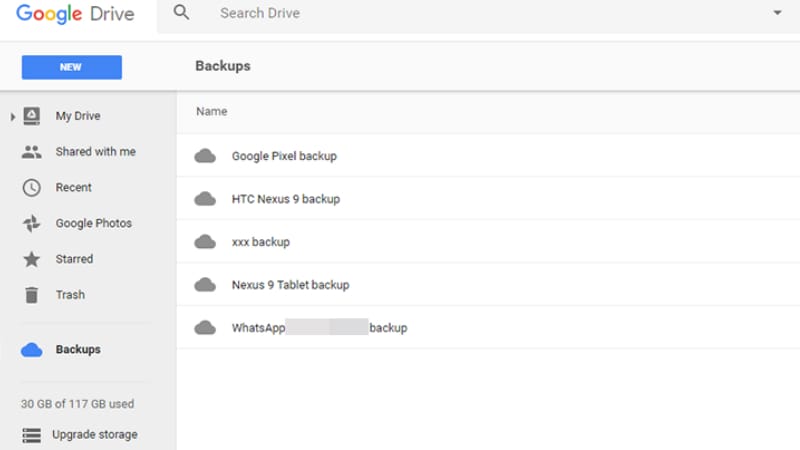The height and width of the screenshot is (450, 800).
Task: Click the My Drive icon in sidebar
Action: (32, 116)
